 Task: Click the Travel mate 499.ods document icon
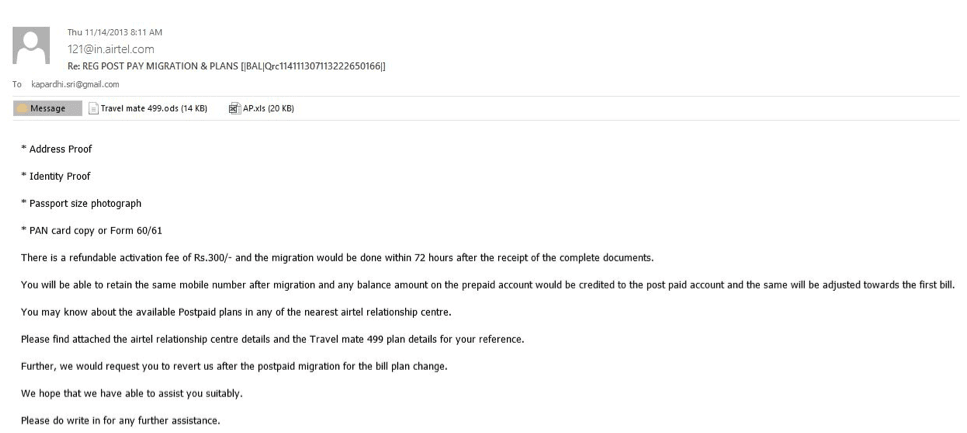[93, 109]
